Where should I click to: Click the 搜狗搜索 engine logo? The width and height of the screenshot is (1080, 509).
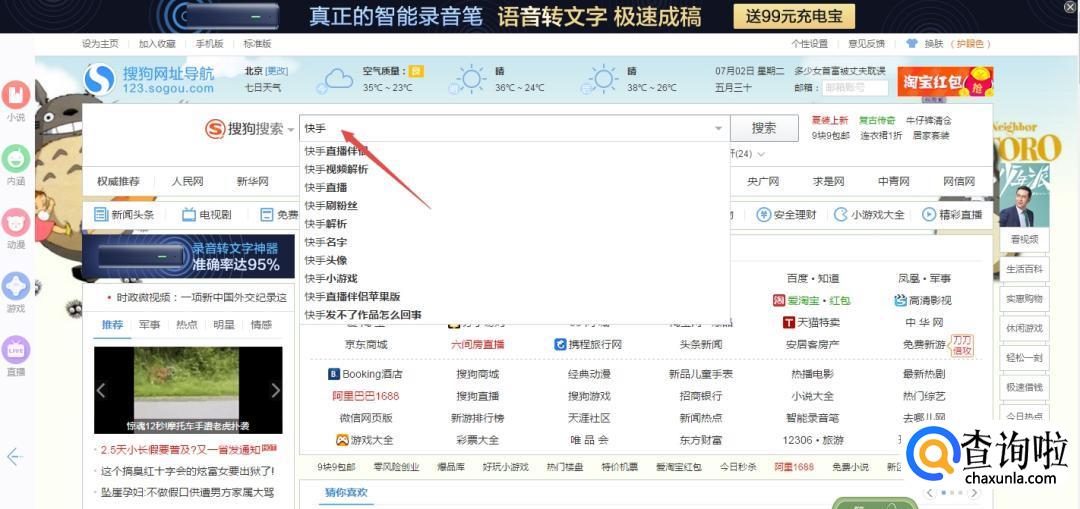pos(216,129)
